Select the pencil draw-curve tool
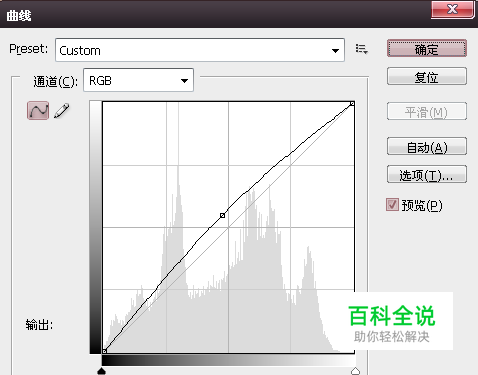 coord(62,111)
